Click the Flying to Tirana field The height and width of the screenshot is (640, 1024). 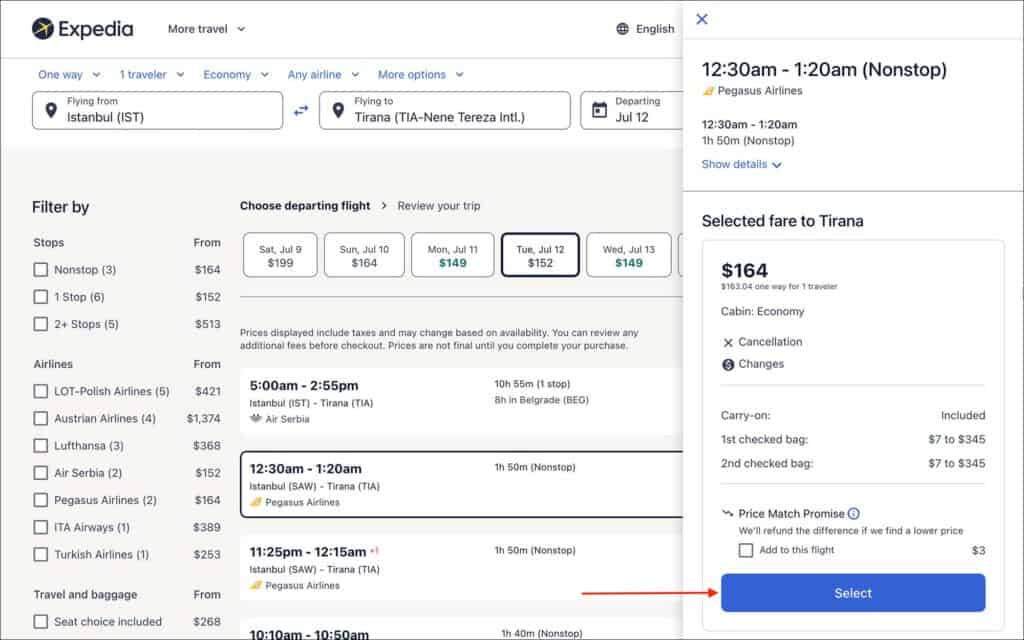pyautogui.click(x=445, y=110)
